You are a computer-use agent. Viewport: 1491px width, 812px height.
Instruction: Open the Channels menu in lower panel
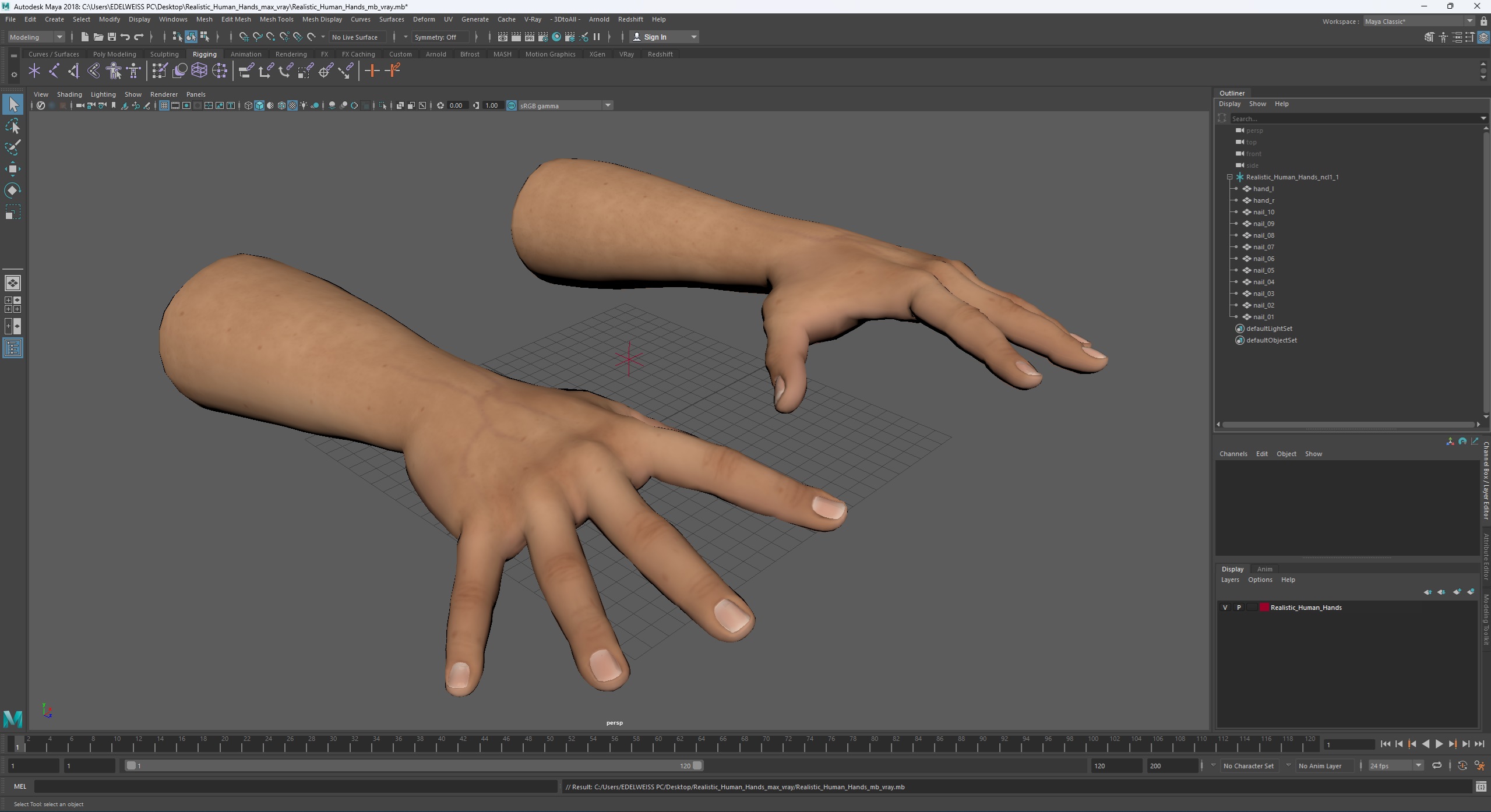[1233, 453]
